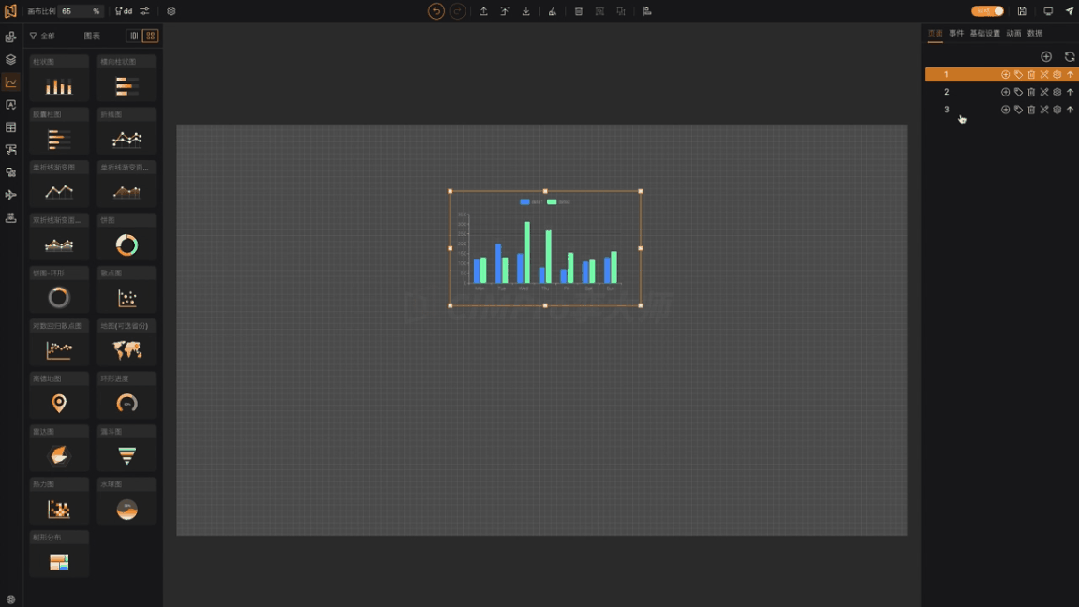Image resolution: width=1079 pixels, height=607 pixels.
Task: Click the clear brush icon in toolbar
Action: coord(552,11)
